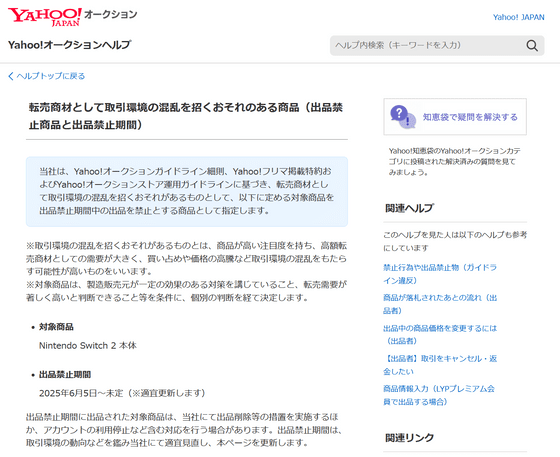Click the オークション text beside the logo
The height and width of the screenshot is (457, 560).
point(110,14)
